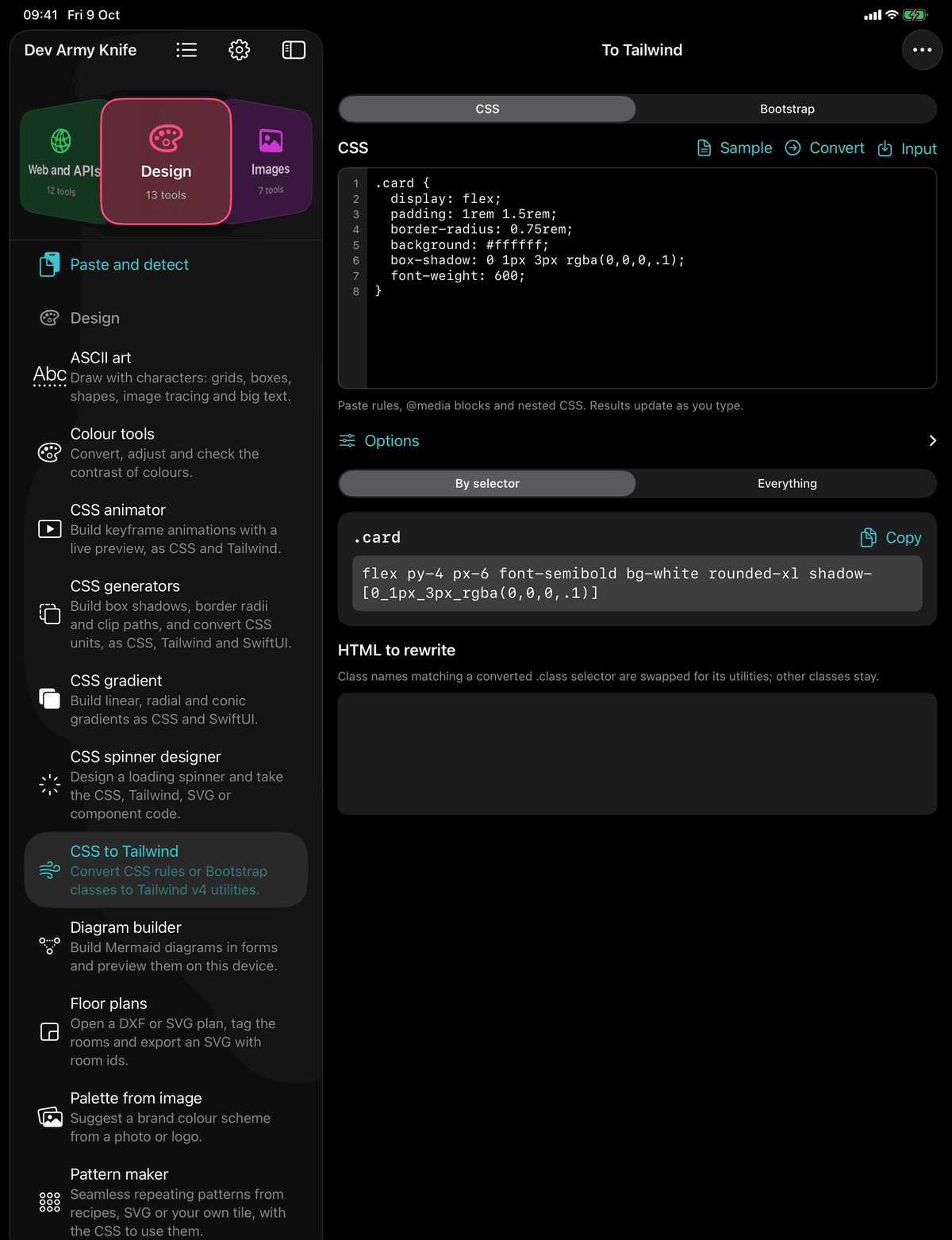Select the Everything view
Image resolution: width=952 pixels, height=1240 pixels.
coord(787,483)
